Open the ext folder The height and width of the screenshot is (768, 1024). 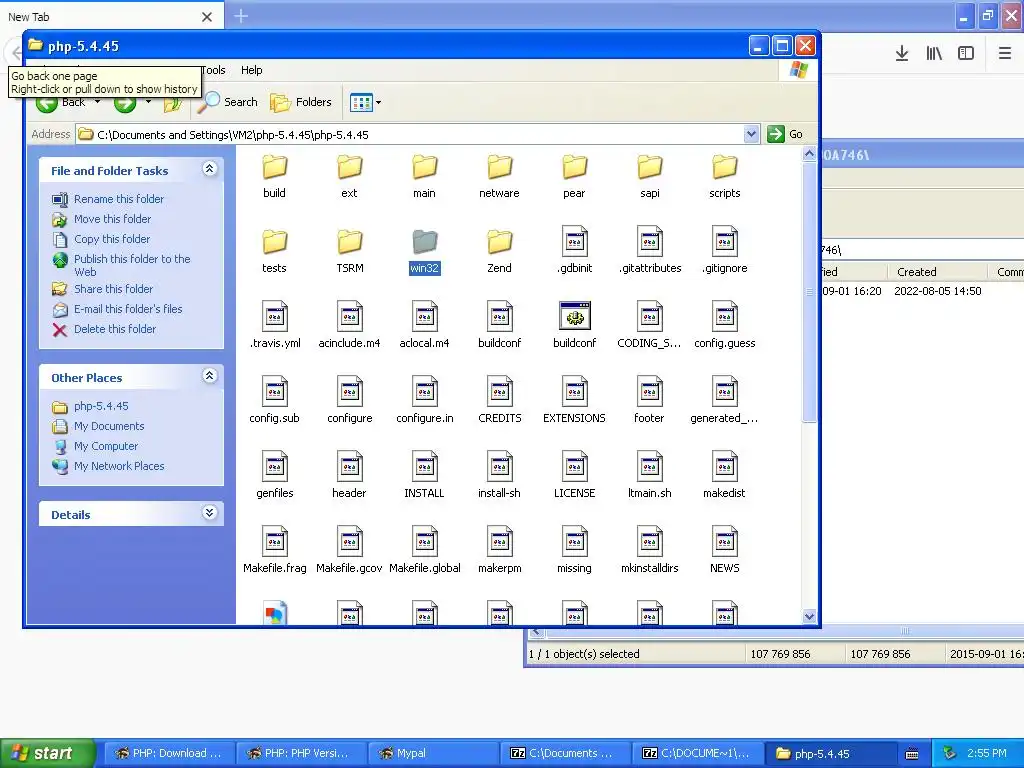pyautogui.click(x=349, y=176)
